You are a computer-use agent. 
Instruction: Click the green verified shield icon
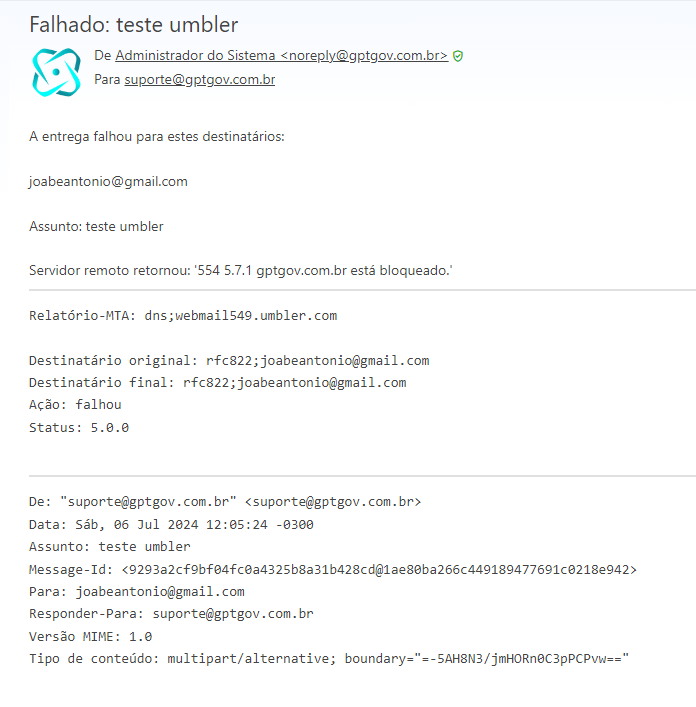pyautogui.click(x=458, y=56)
